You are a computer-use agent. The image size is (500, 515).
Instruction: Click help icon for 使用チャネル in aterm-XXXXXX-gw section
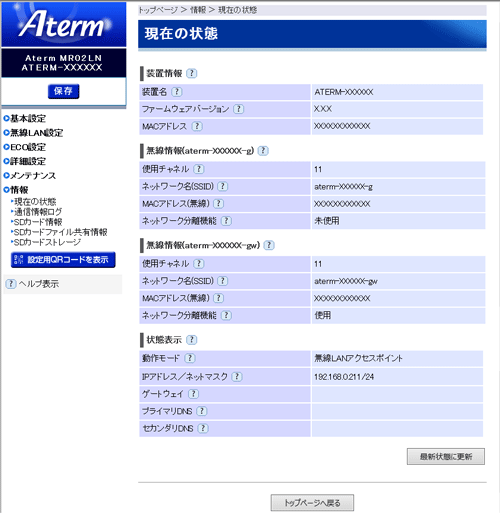199,264
